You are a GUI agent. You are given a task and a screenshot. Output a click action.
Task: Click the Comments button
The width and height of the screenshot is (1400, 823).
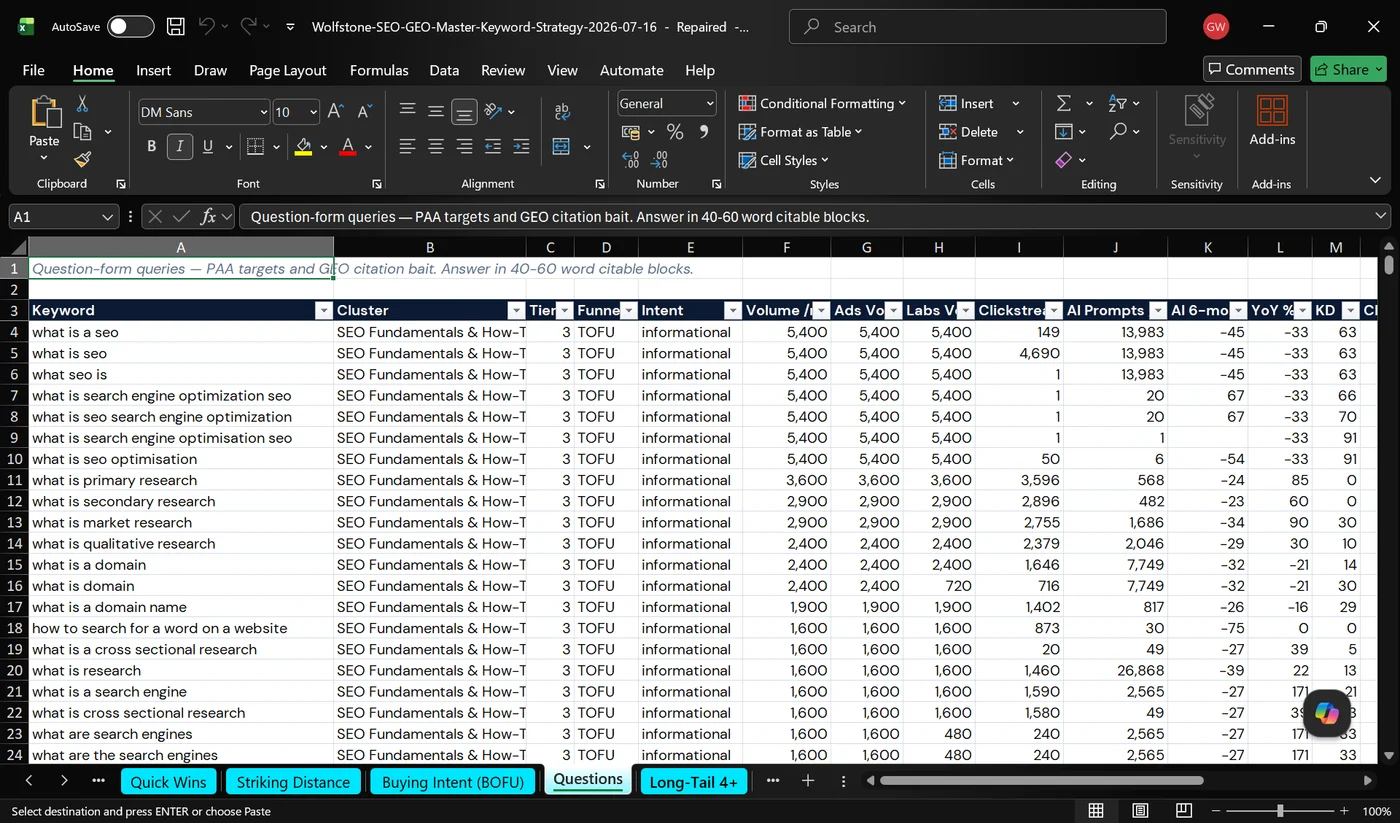point(1252,69)
